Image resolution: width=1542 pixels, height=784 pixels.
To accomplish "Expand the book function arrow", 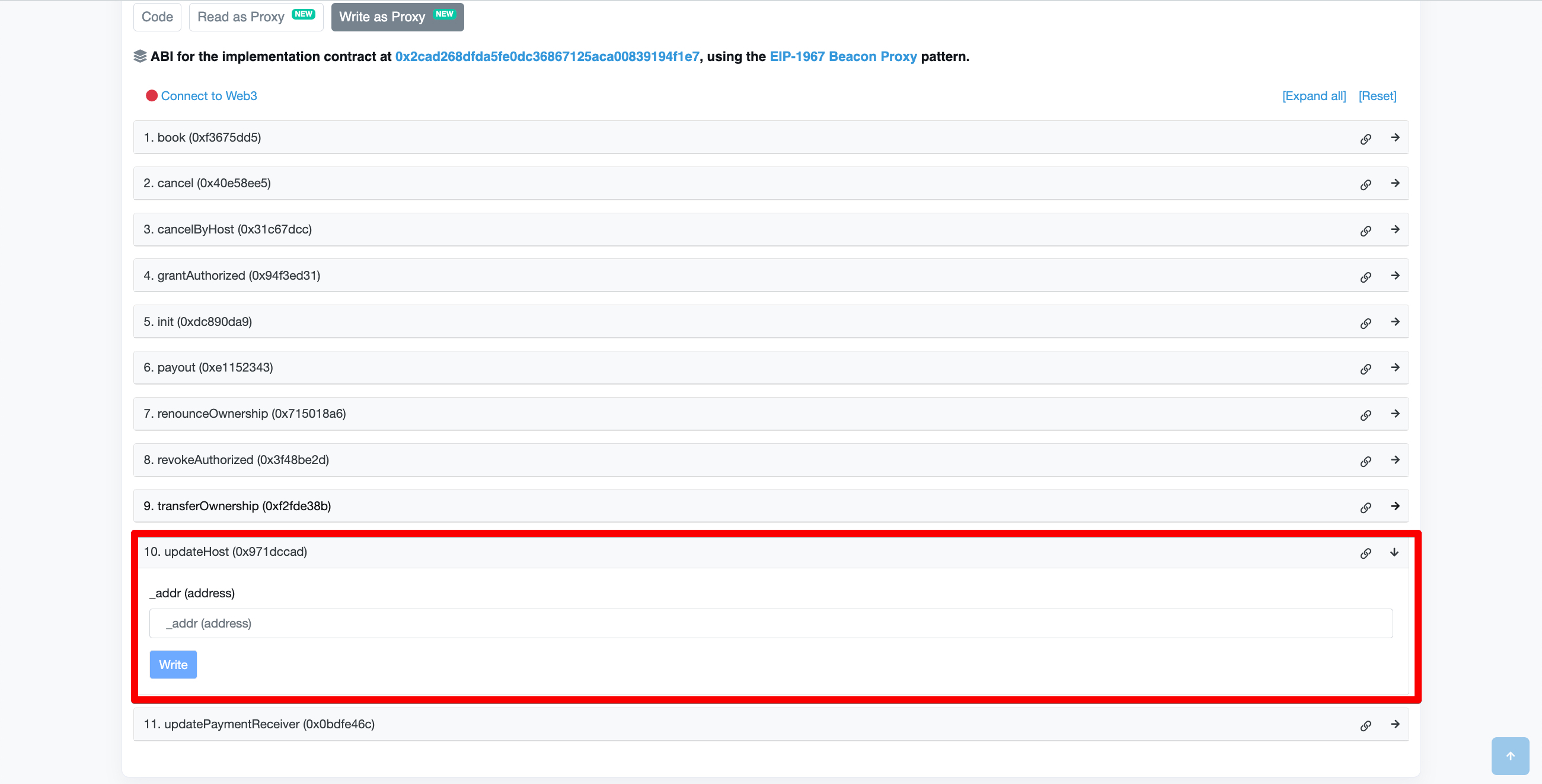I will point(1395,137).
